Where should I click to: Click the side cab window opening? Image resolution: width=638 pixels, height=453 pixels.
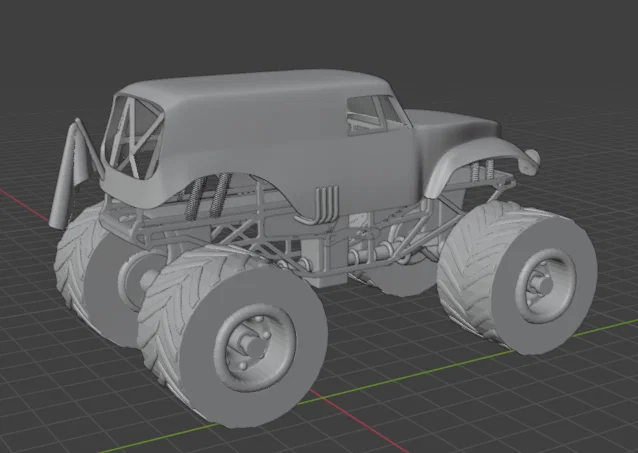coord(376,115)
